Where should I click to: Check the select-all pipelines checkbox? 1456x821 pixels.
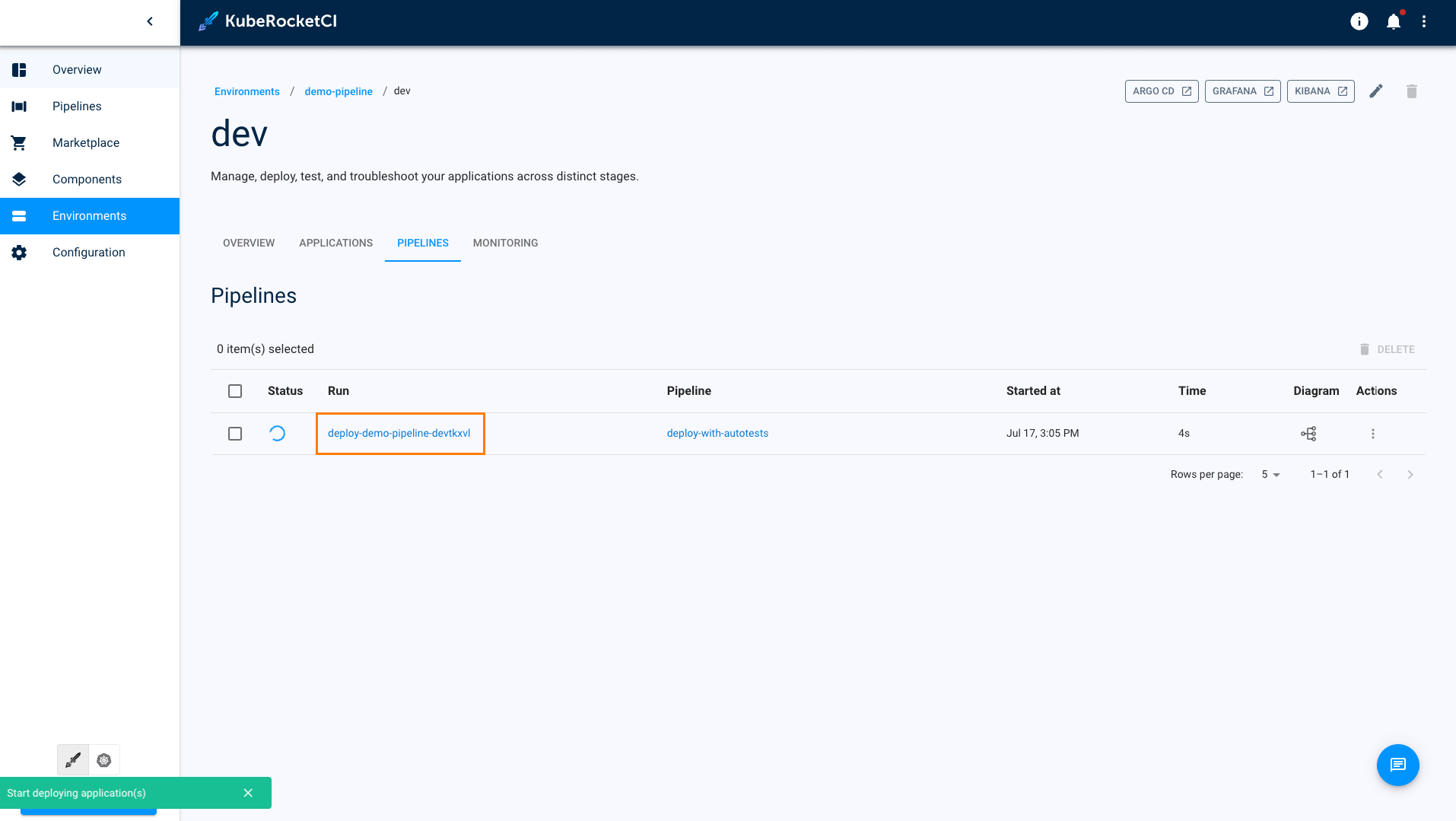point(235,390)
